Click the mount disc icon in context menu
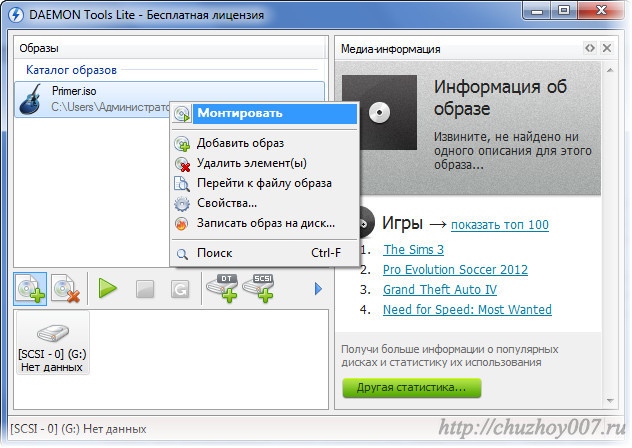The image size is (632, 448). 182,114
